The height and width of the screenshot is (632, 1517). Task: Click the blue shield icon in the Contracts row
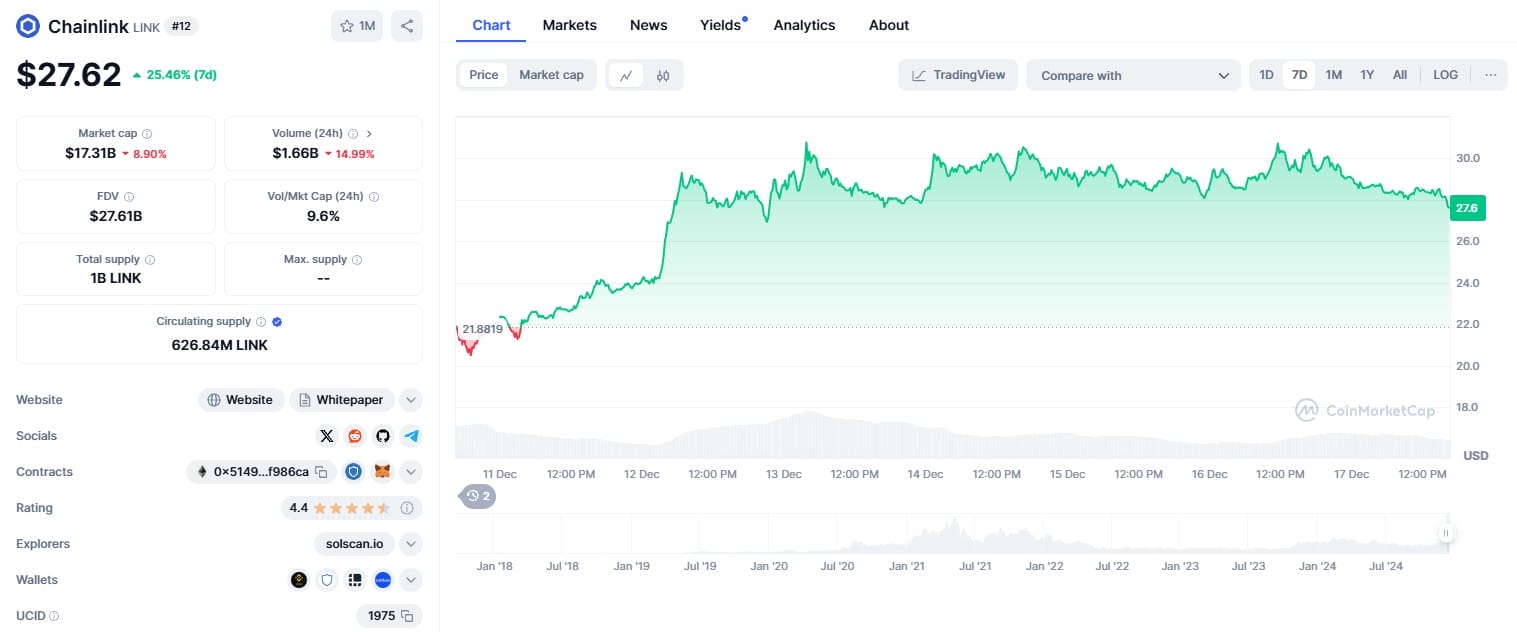353,472
